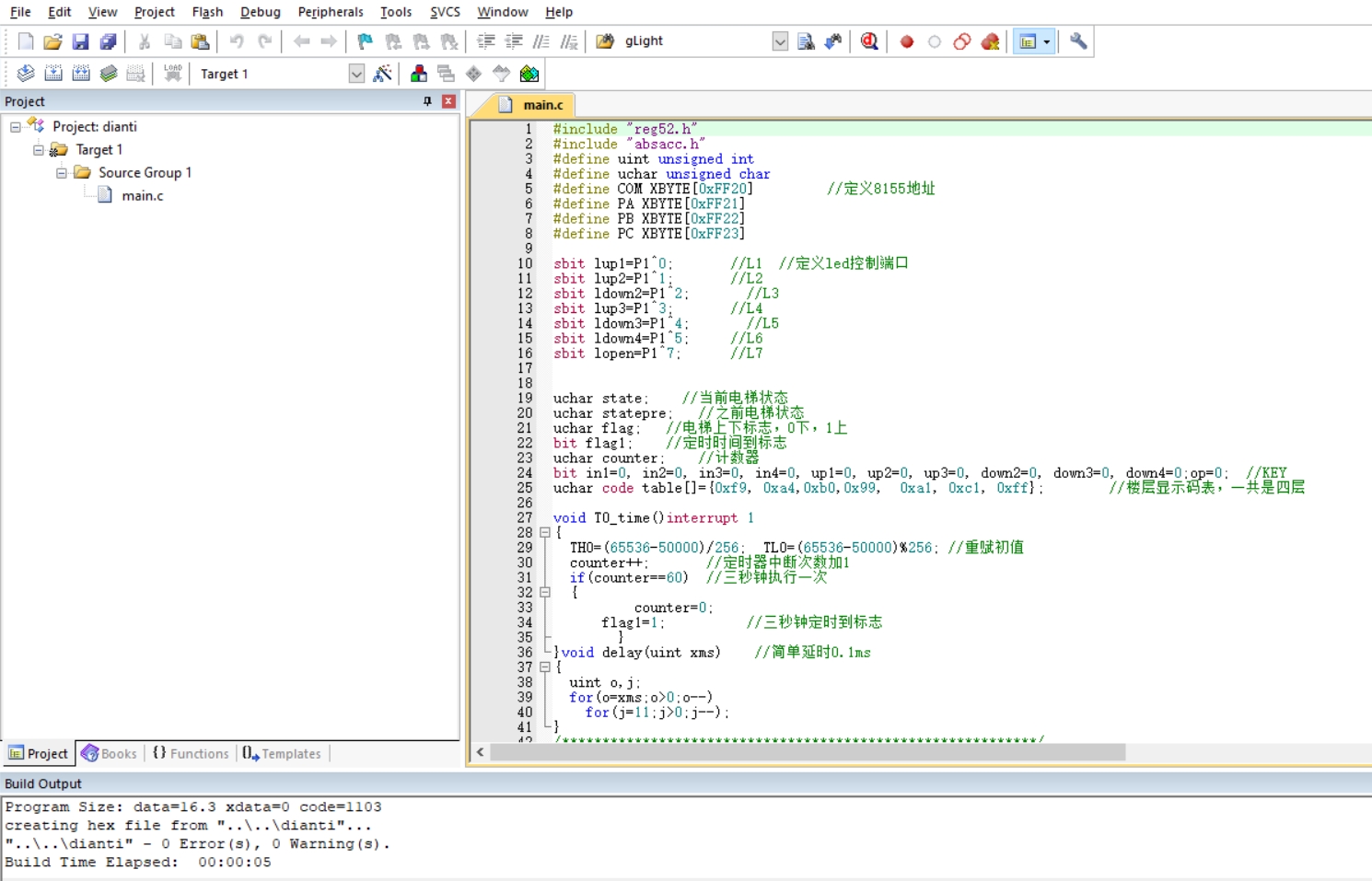This screenshot has width=1372, height=881.
Task: Start the debug session with the magnifier icon
Action: click(x=869, y=41)
